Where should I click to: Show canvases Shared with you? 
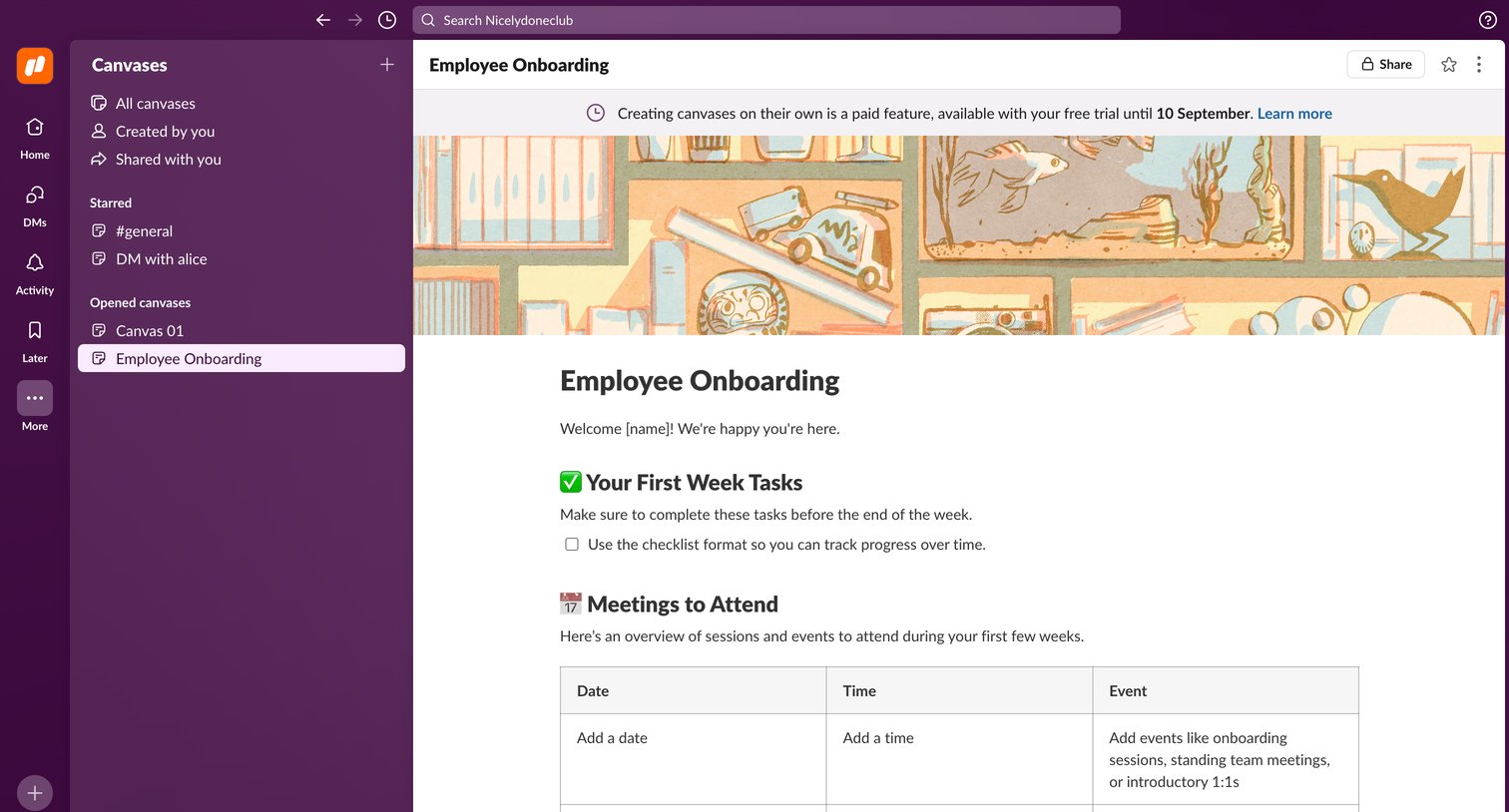(x=242, y=160)
